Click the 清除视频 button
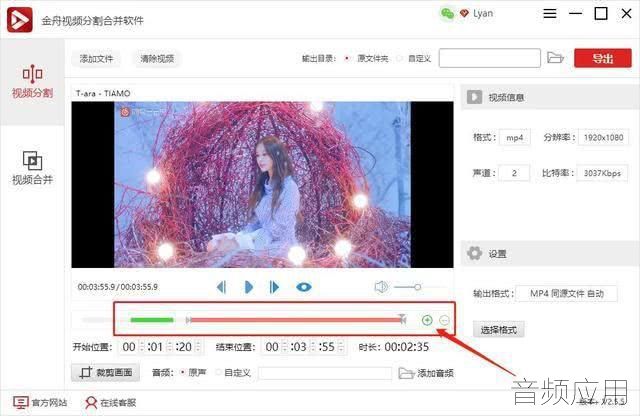 (x=157, y=59)
